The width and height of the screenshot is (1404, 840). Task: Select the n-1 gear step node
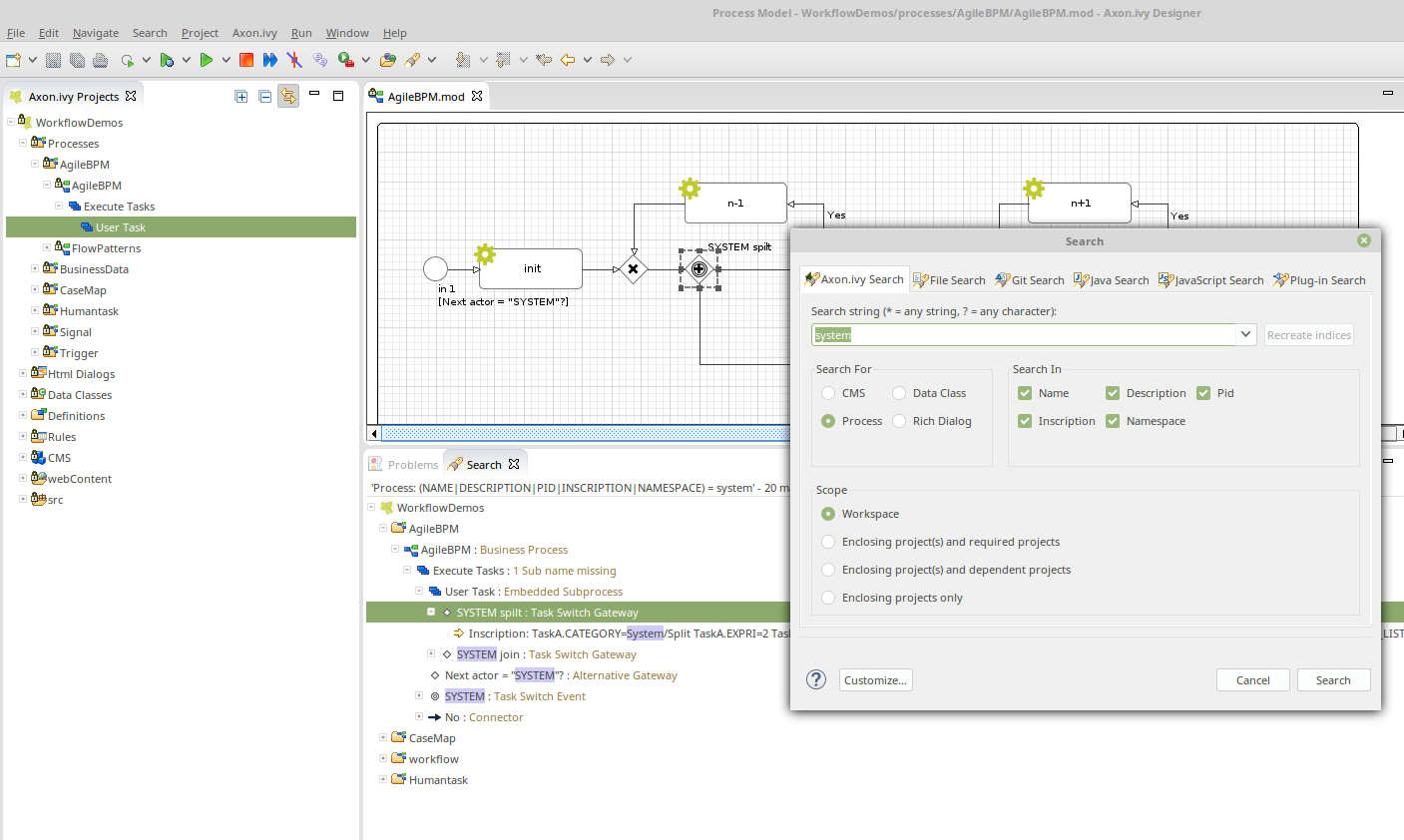735,203
